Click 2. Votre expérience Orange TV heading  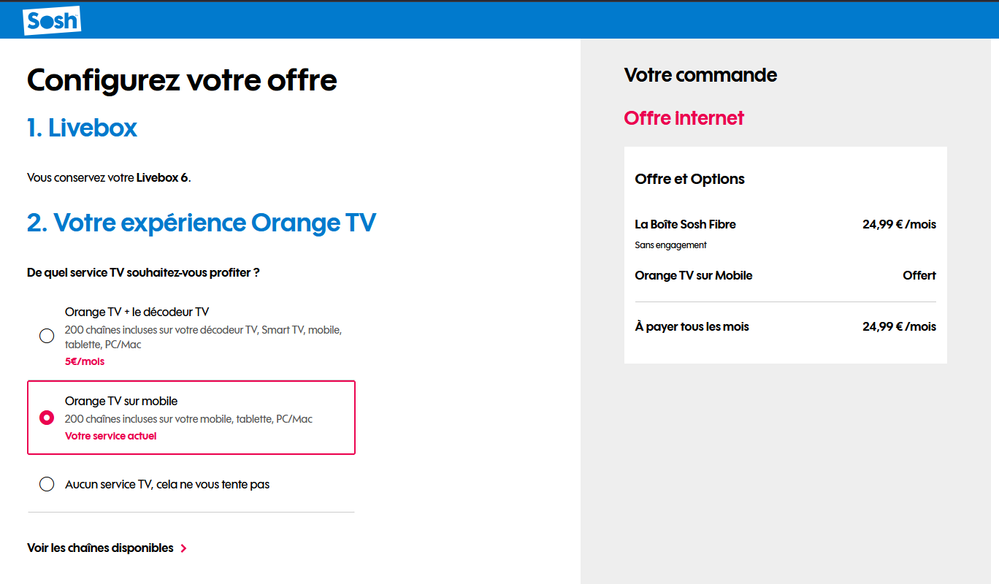pos(201,223)
